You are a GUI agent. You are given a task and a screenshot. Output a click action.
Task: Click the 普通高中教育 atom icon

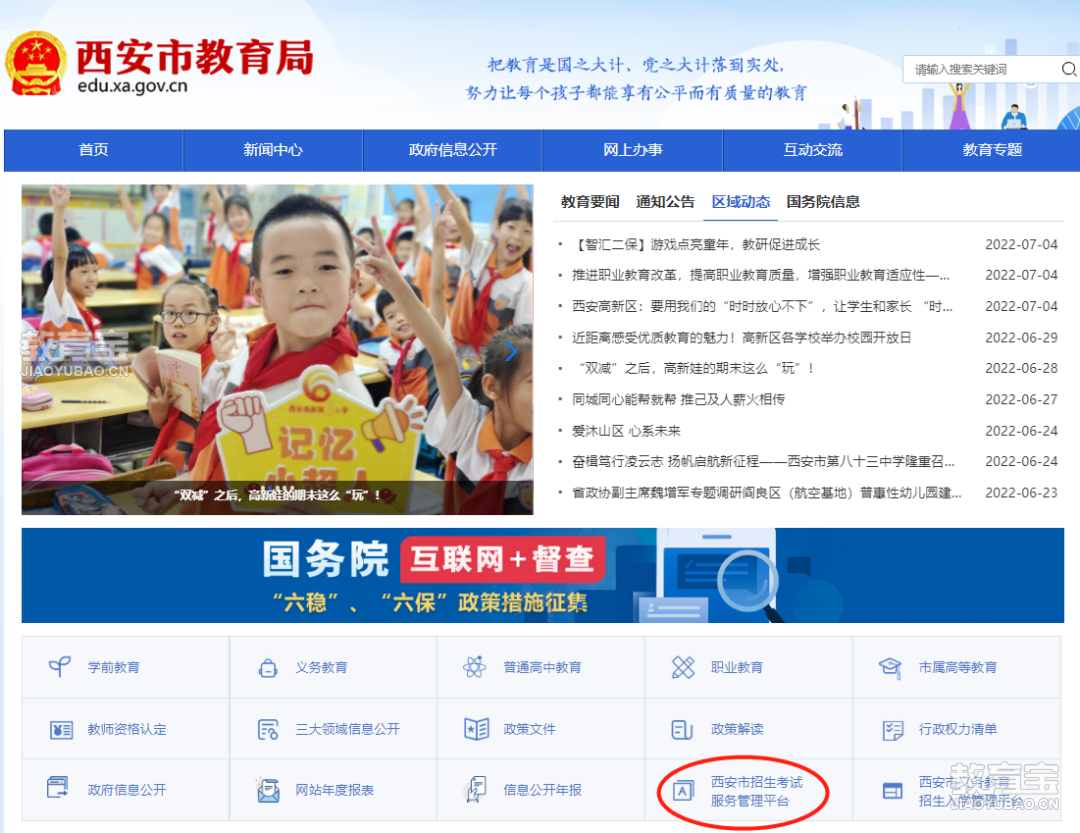[475, 666]
